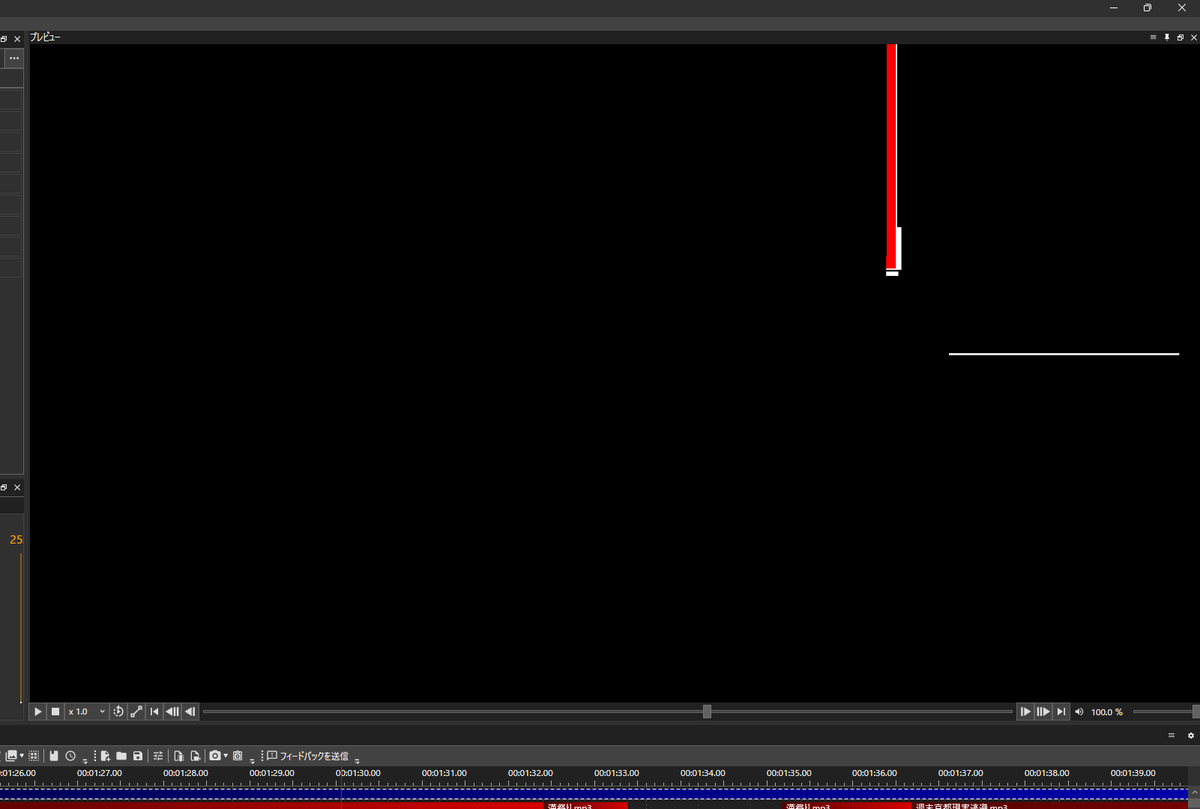Step forward one frame

tap(1025, 712)
